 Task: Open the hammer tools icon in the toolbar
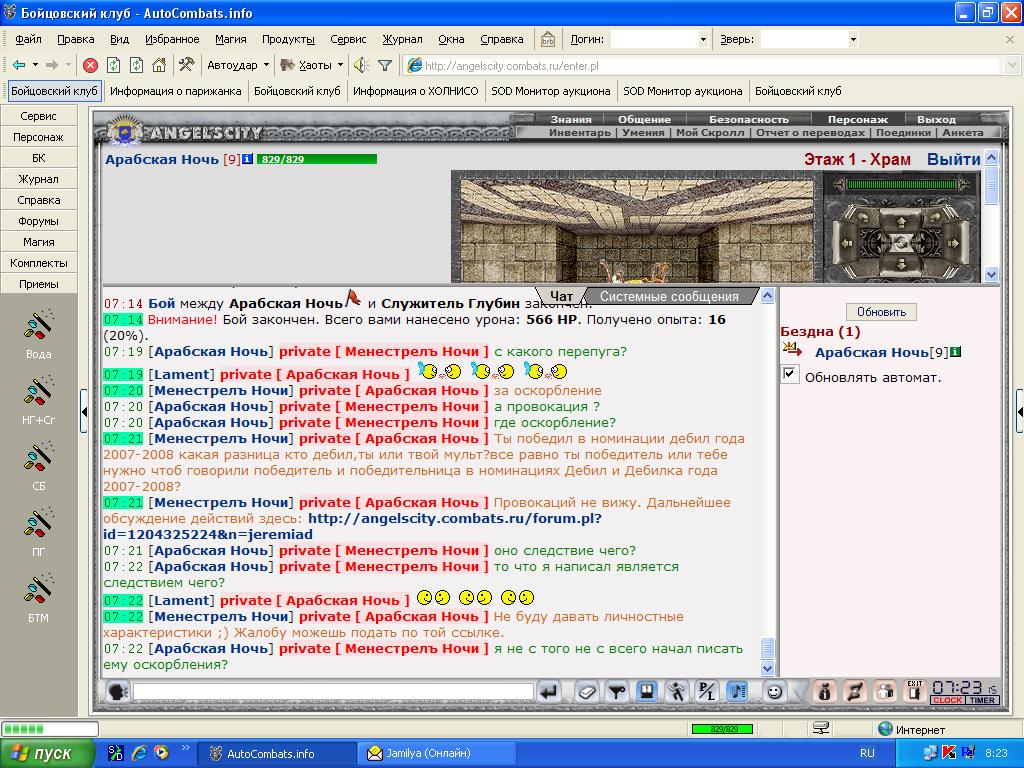pos(186,65)
